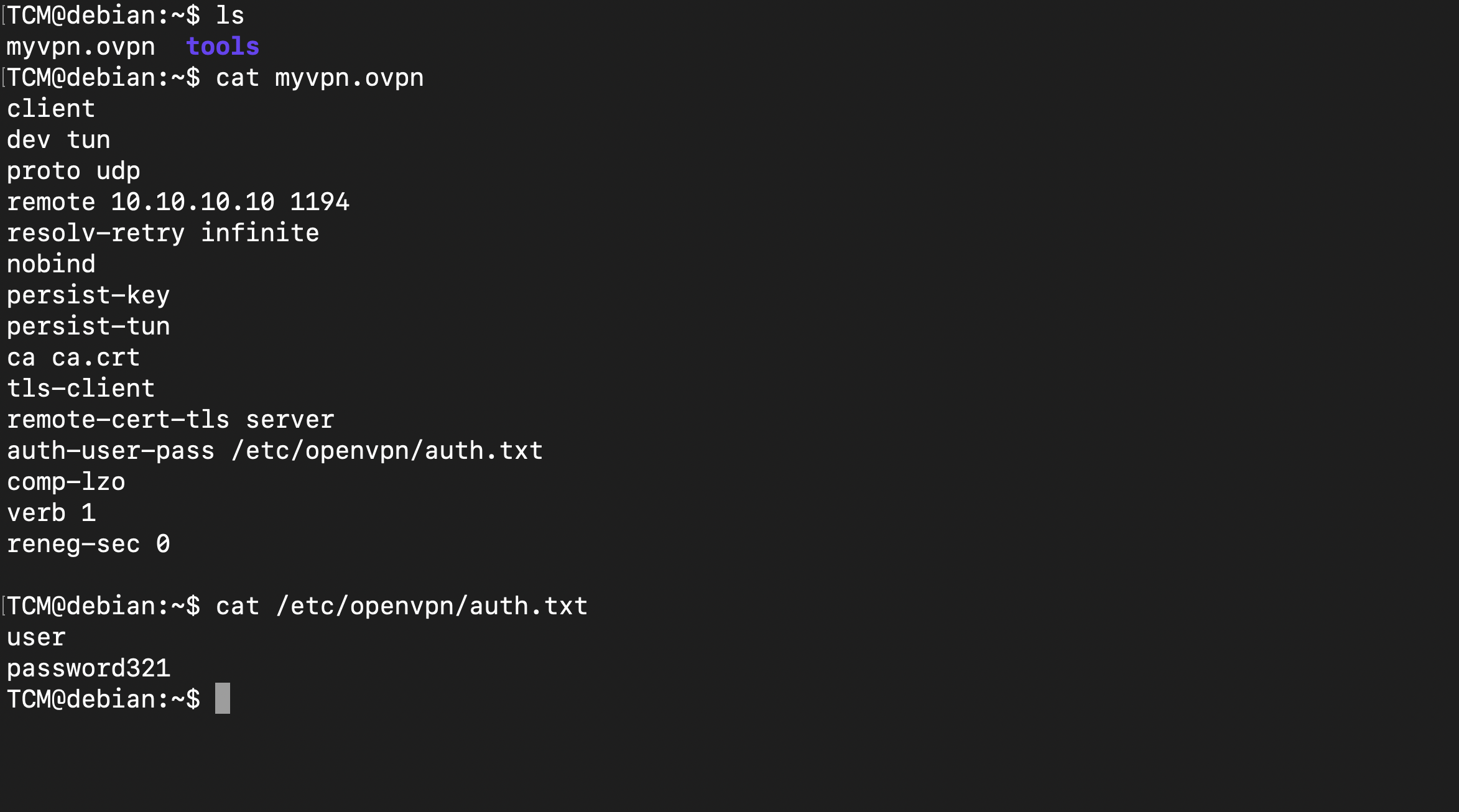Click the 'reneg-sec 0' line

[x=88, y=545]
